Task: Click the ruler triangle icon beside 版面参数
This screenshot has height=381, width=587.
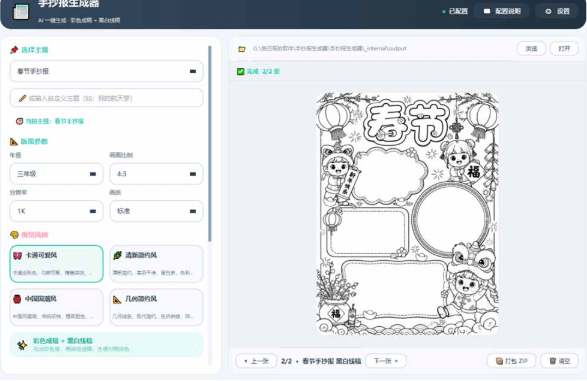Action: (14, 141)
